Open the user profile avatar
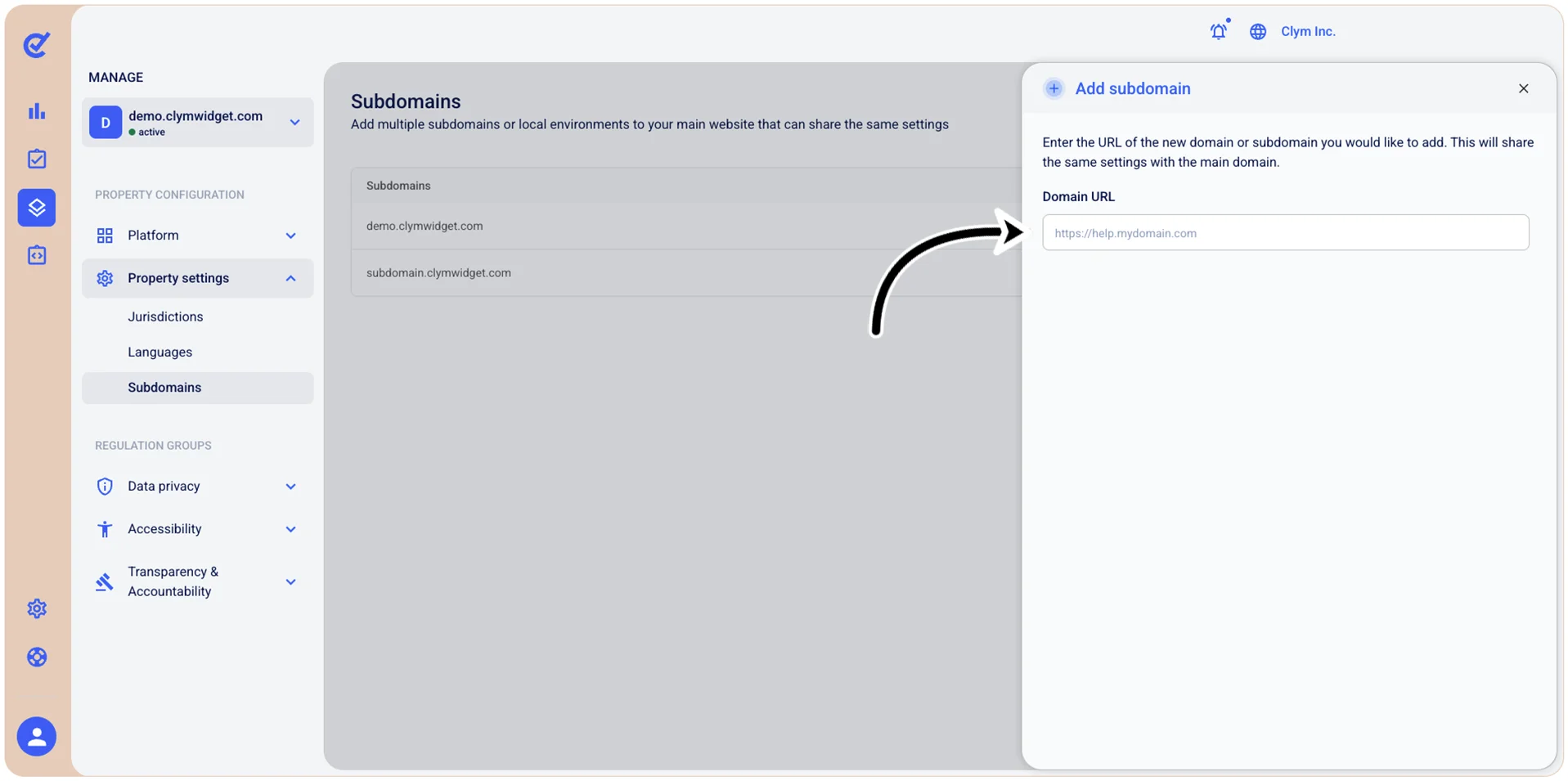Viewport: 1568px width, 781px height. 37,737
